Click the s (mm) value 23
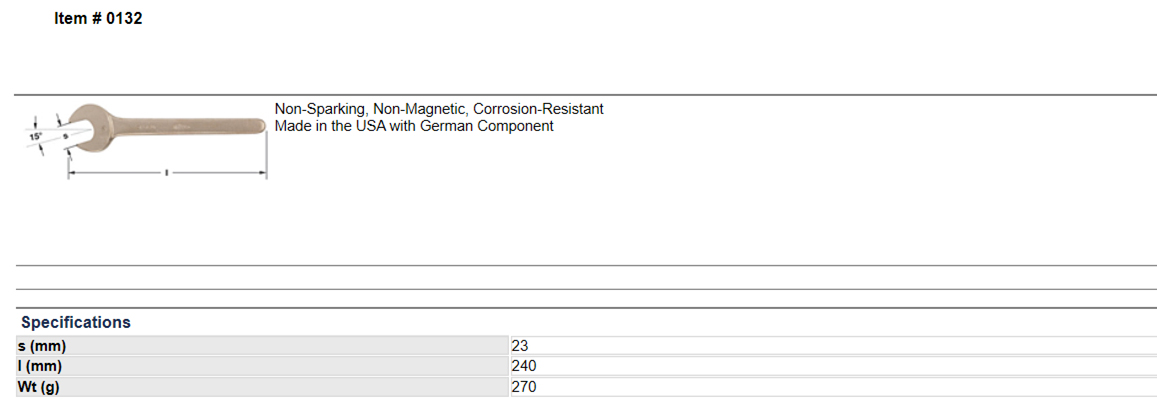Image resolution: width=1157 pixels, height=416 pixels. (x=520, y=345)
